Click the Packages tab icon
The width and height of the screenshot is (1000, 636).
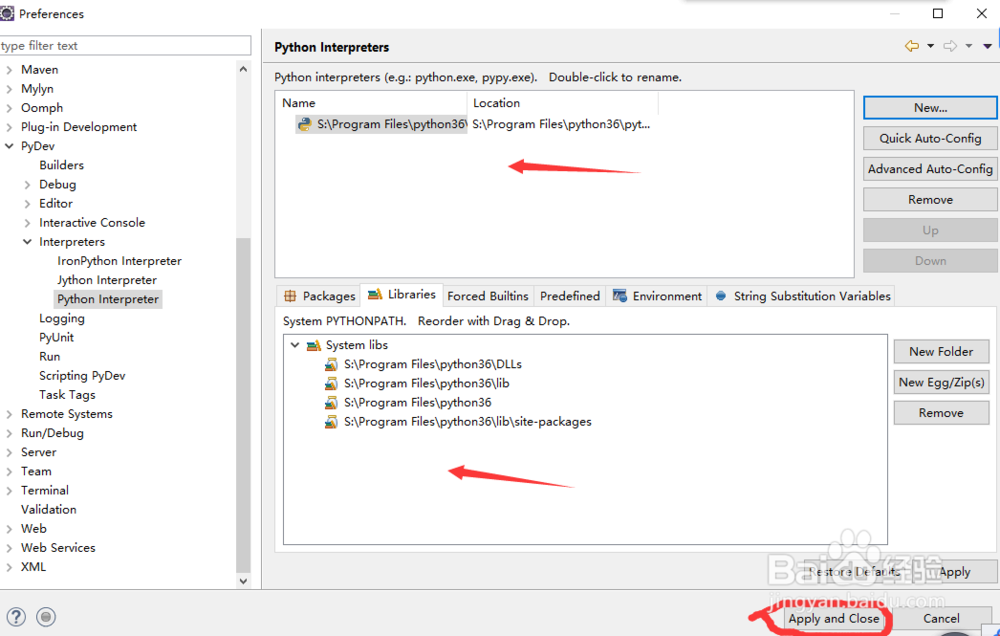point(290,296)
